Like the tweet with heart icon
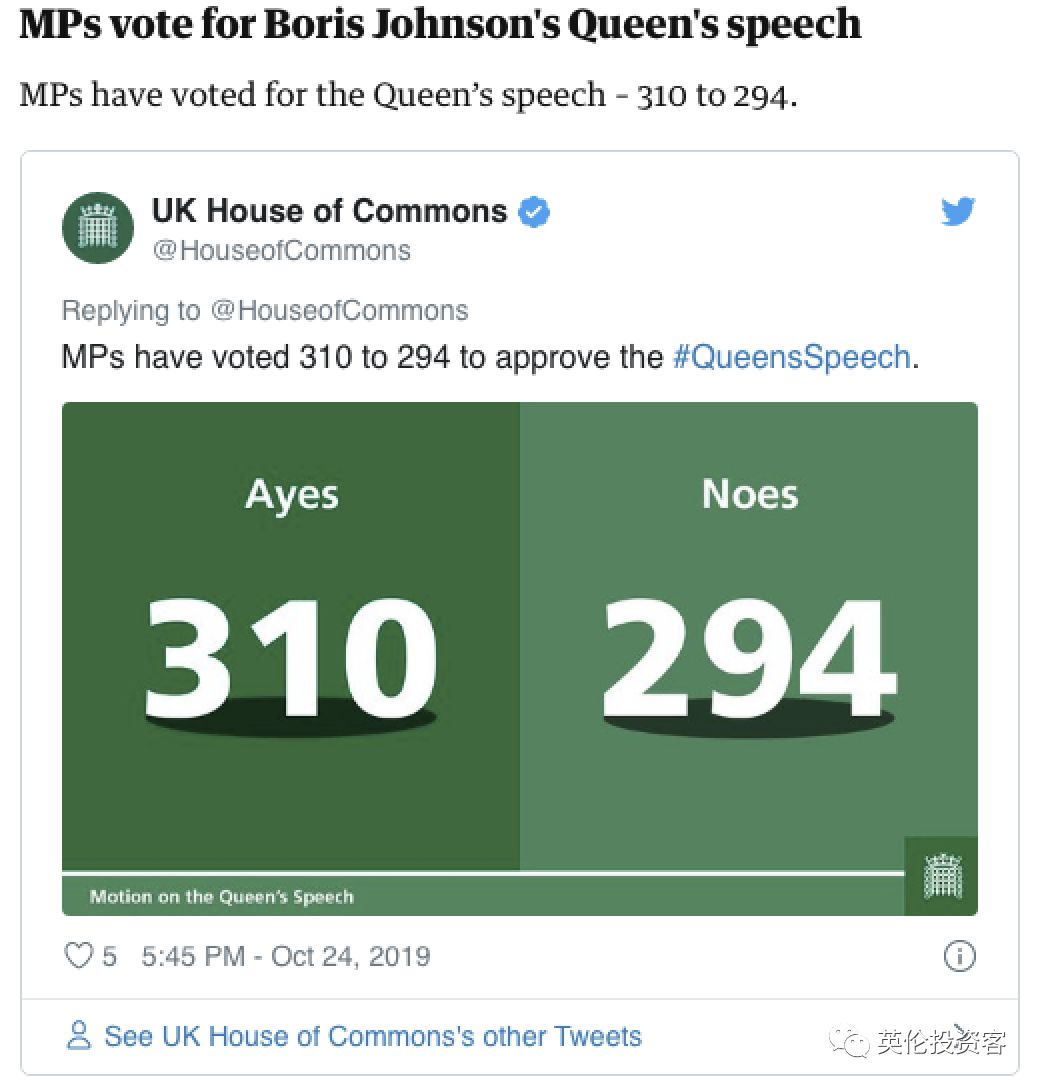1040x1088 pixels. pos(78,955)
